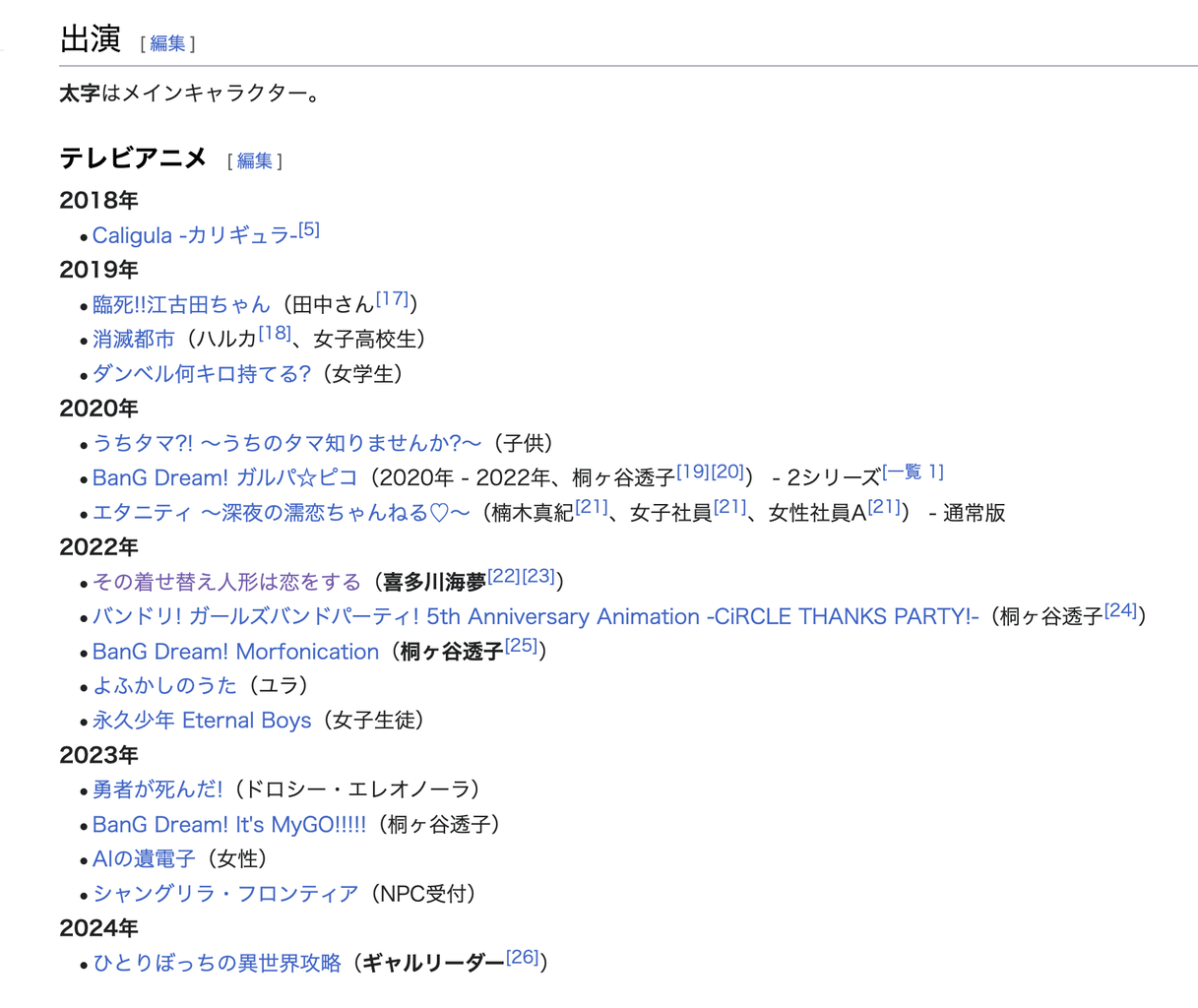Image resolution: width=1198 pixels, height=1008 pixels.
Task: Click the 2020年 year heading
Action: tap(98, 409)
